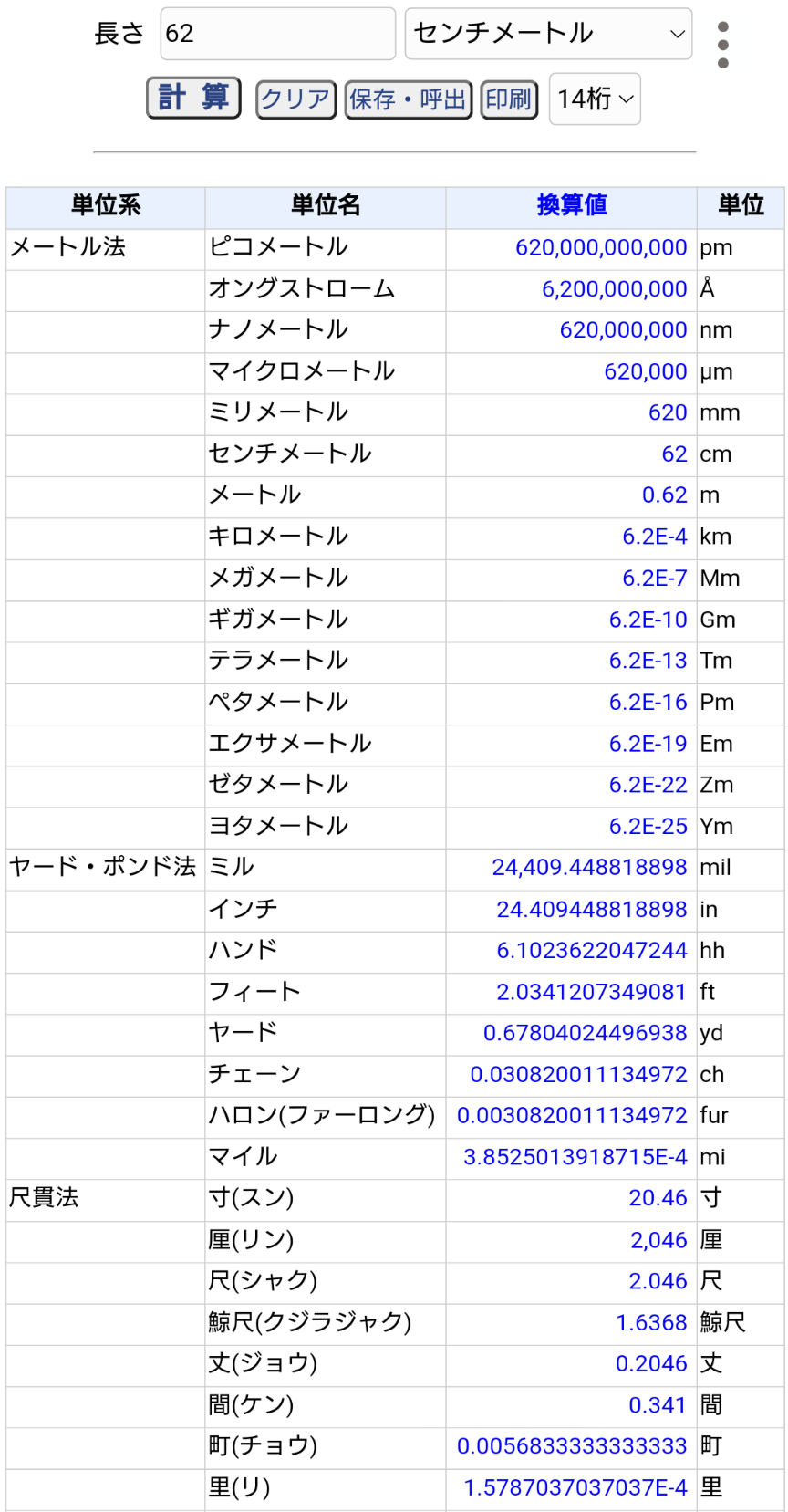Sort by the 換算値 column header
788x1512 pixels.
point(571,205)
